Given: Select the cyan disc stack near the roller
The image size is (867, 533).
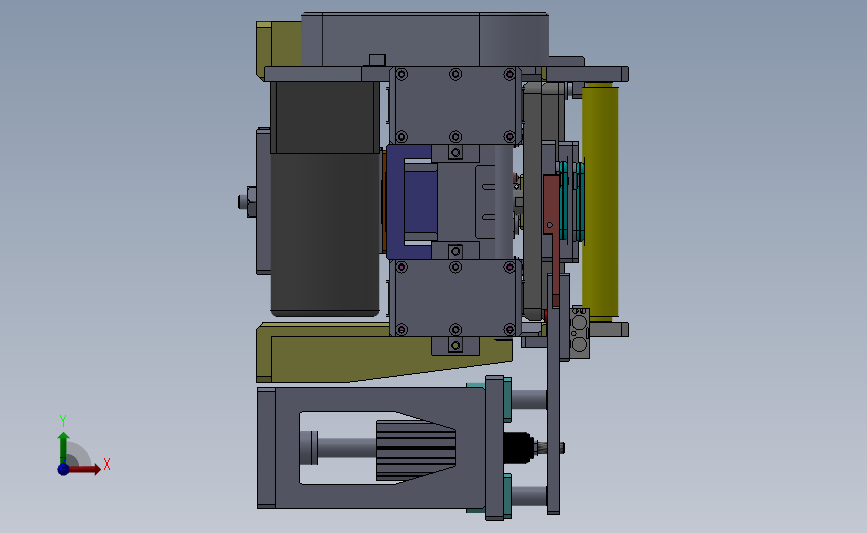Looking at the screenshot, I should 571,202.
